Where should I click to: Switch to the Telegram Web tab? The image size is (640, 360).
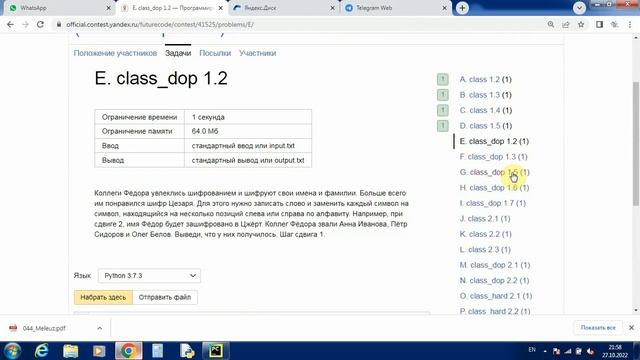point(396,8)
